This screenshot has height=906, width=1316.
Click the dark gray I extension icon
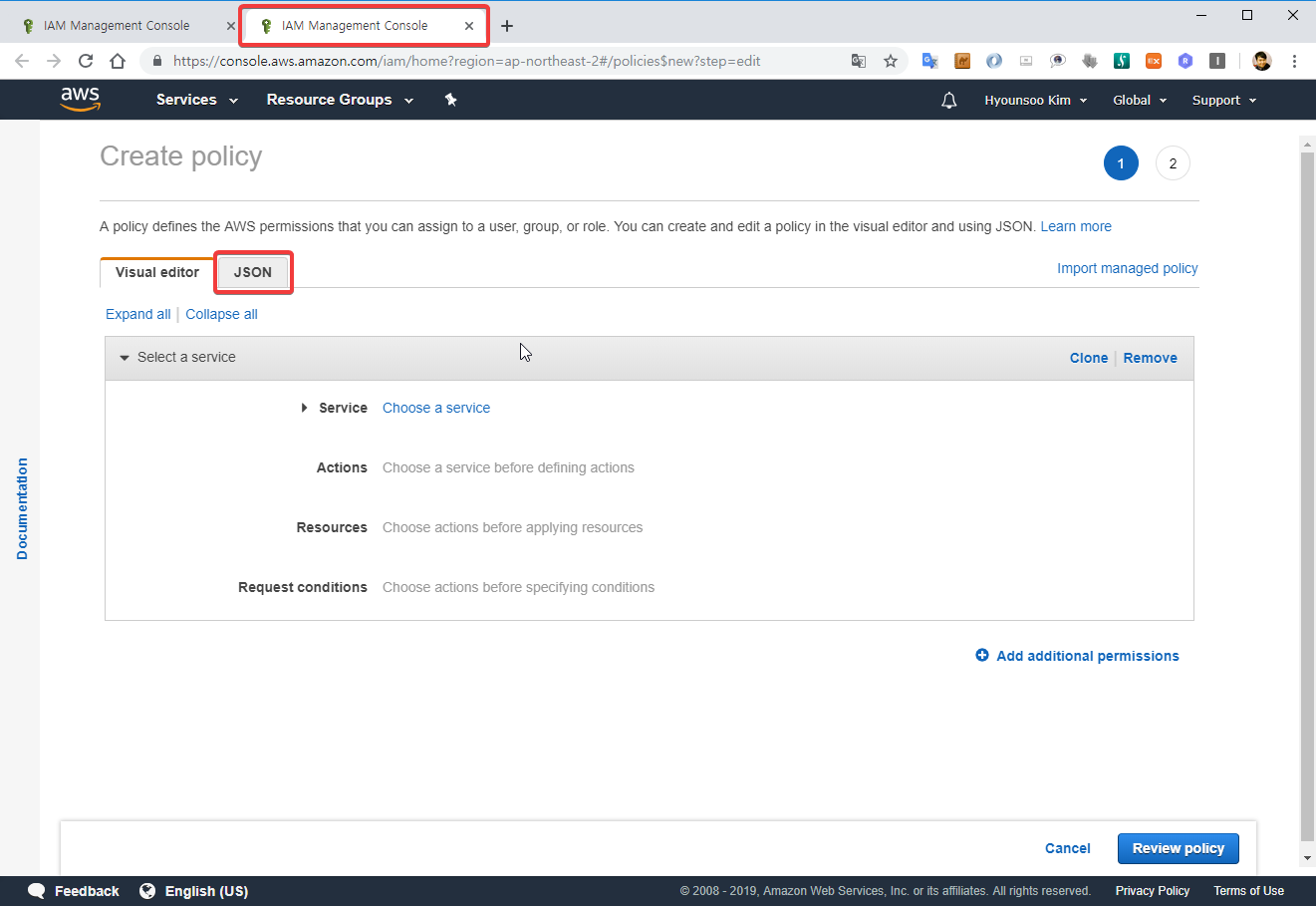(1217, 61)
